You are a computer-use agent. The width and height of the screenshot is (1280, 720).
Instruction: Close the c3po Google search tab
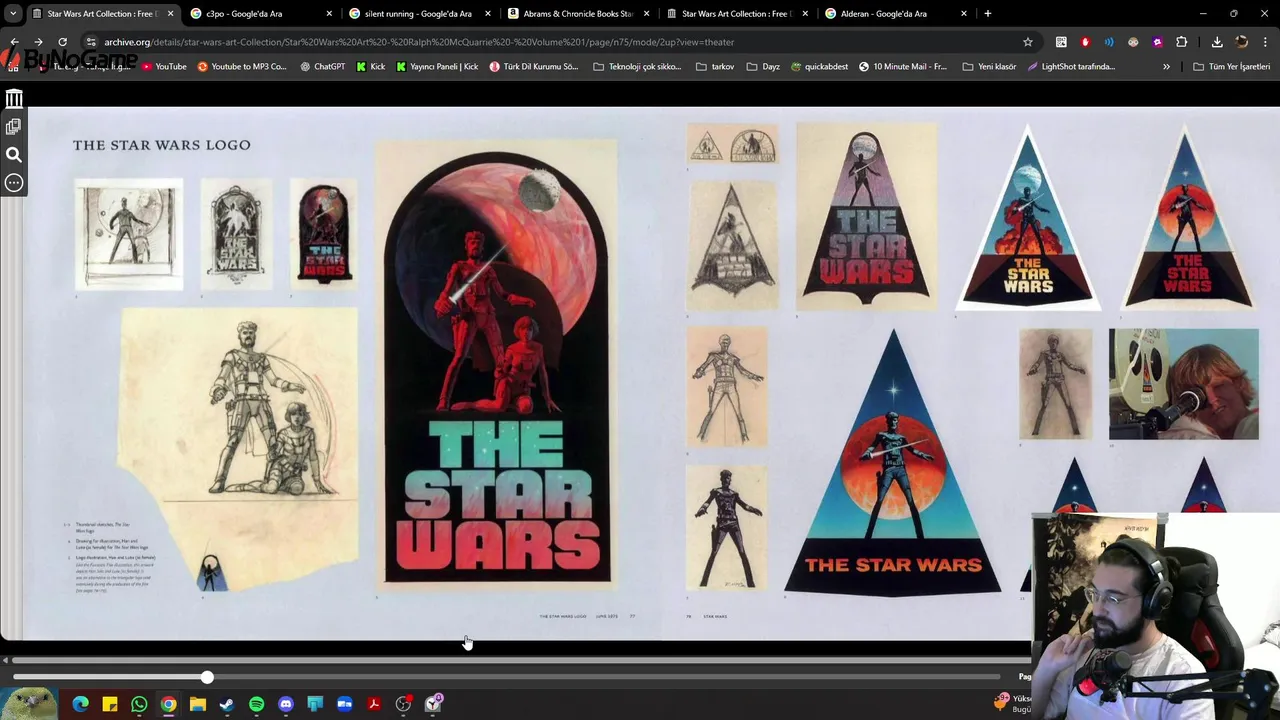pyautogui.click(x=328, y=14)
